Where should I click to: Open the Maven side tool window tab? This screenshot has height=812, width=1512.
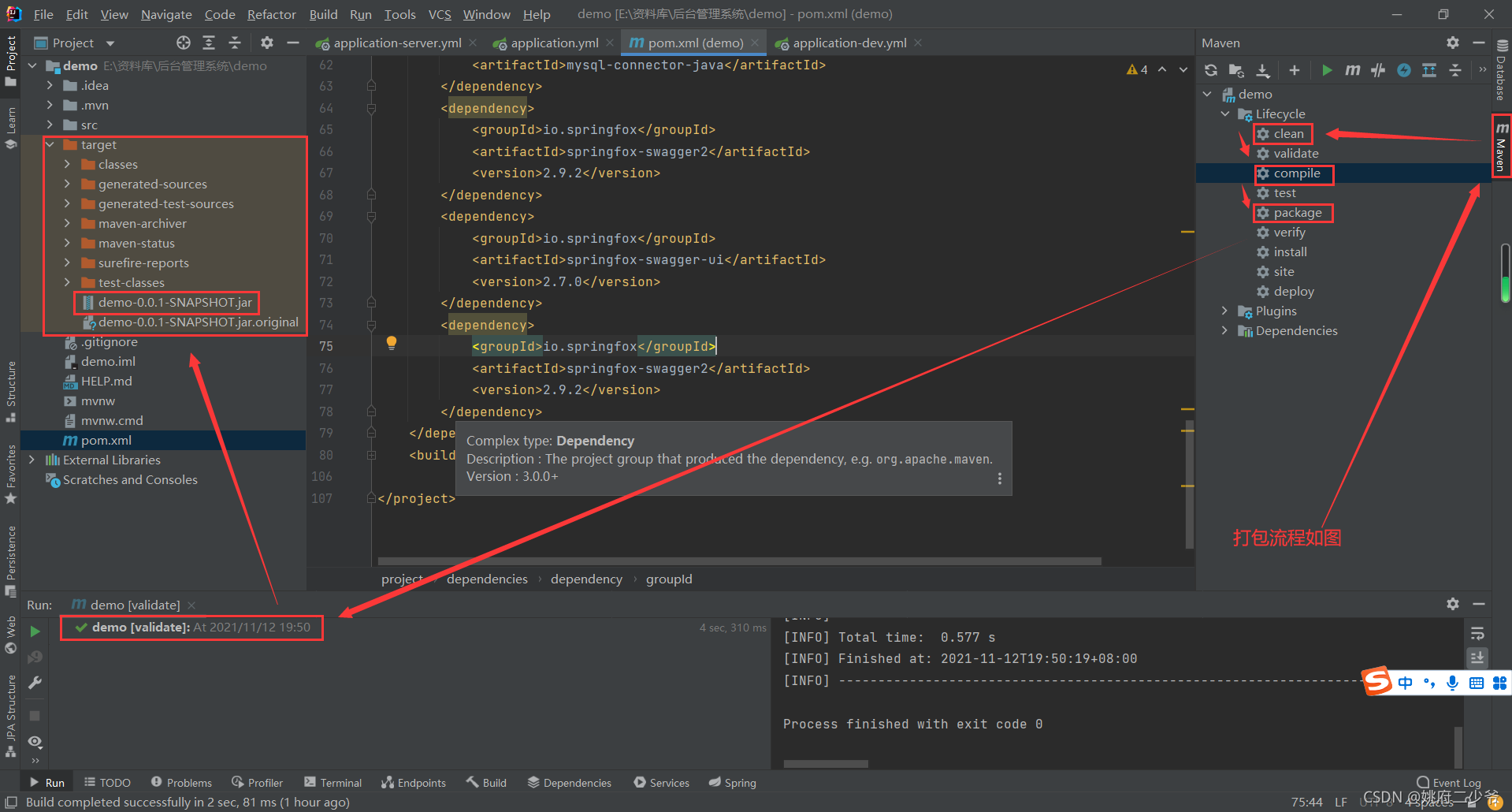[x=1502, y=146]
